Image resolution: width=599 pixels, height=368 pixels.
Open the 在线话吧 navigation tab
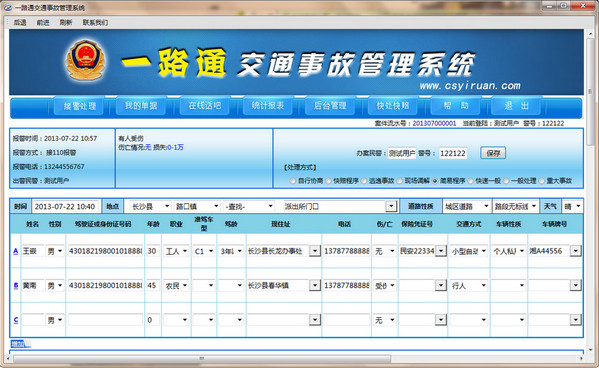205,106
